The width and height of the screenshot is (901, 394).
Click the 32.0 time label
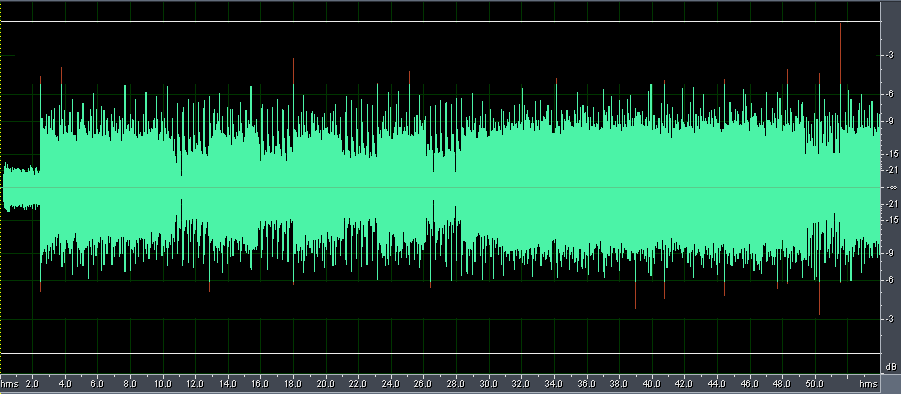click(x=522, y=383)
